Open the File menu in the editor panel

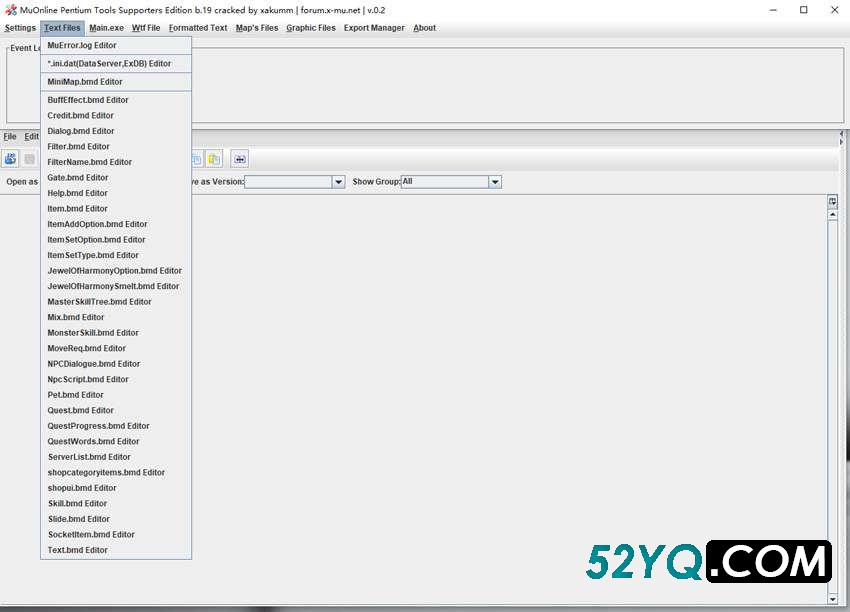[x=10, y=137]
